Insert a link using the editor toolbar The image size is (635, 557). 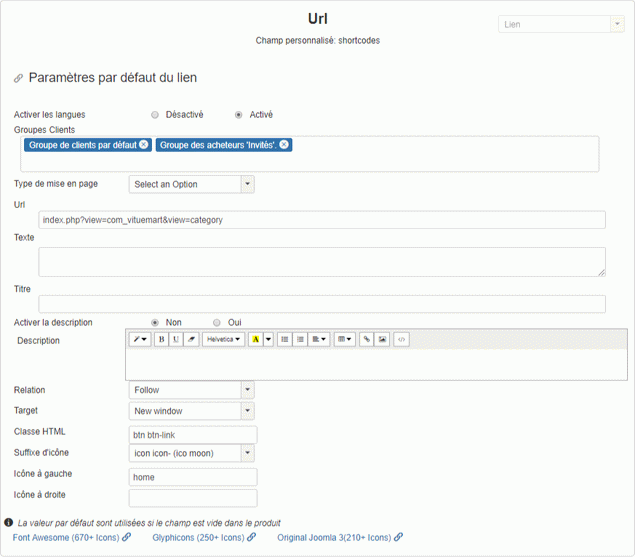tap(367, 340)
